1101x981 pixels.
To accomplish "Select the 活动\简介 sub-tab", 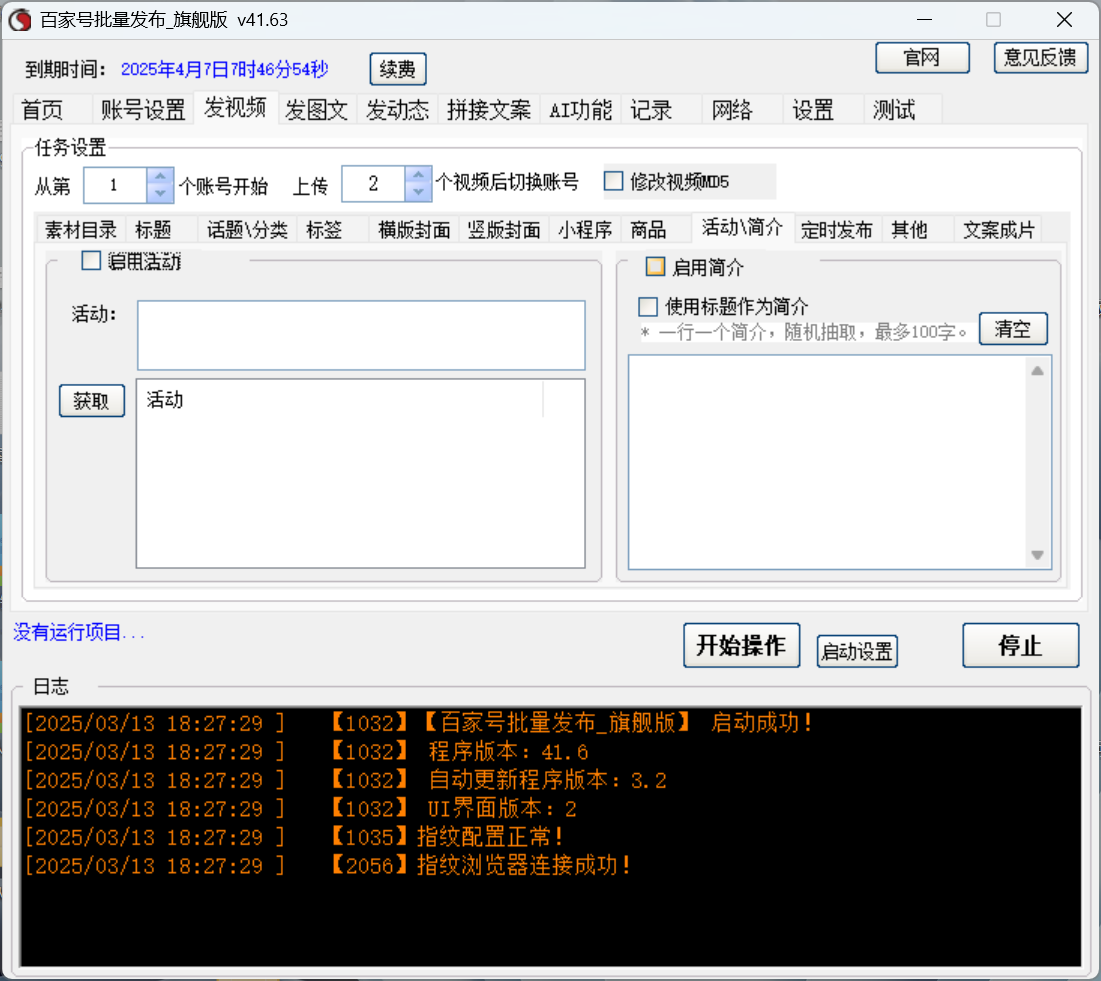I will (742, 228).
